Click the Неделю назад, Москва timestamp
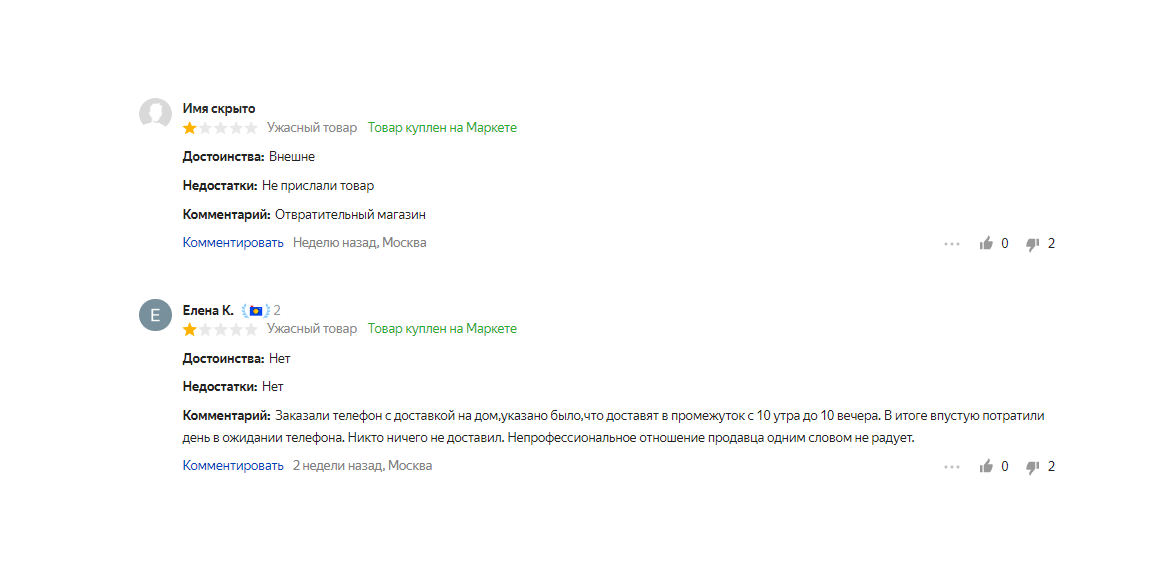This screenshot has width=1173, height=567. [360, 242]
